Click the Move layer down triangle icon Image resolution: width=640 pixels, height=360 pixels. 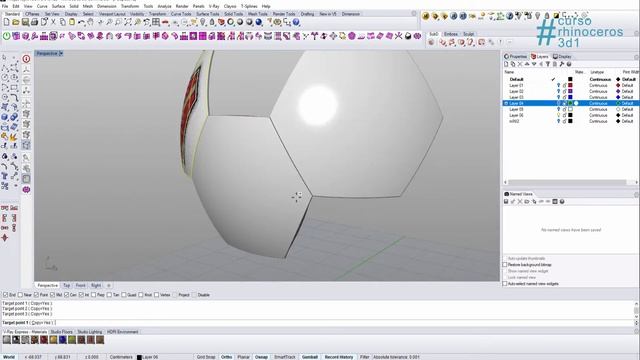[x=534, y=64]
